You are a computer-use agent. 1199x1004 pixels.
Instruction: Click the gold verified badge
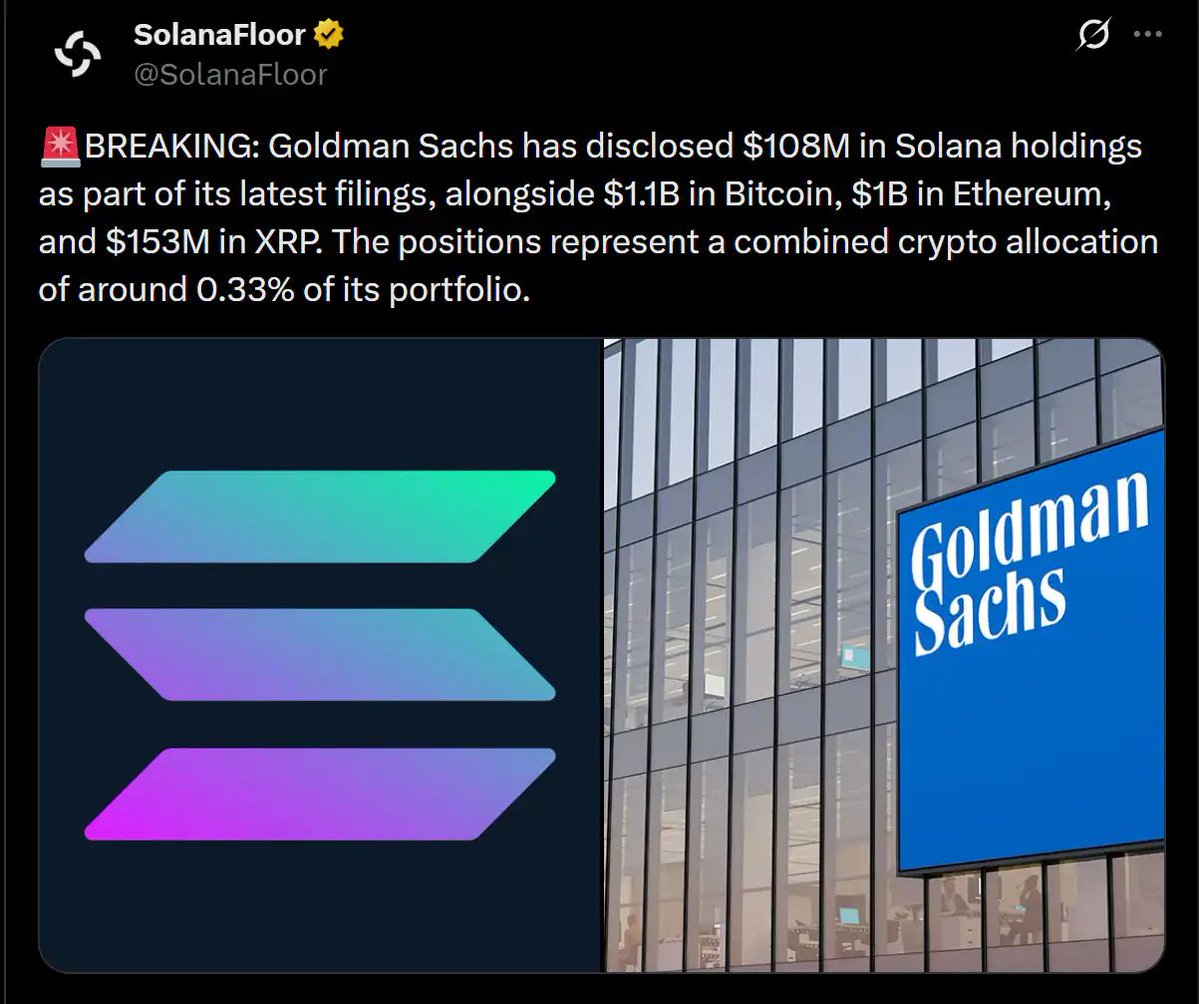tap(329, 36)
